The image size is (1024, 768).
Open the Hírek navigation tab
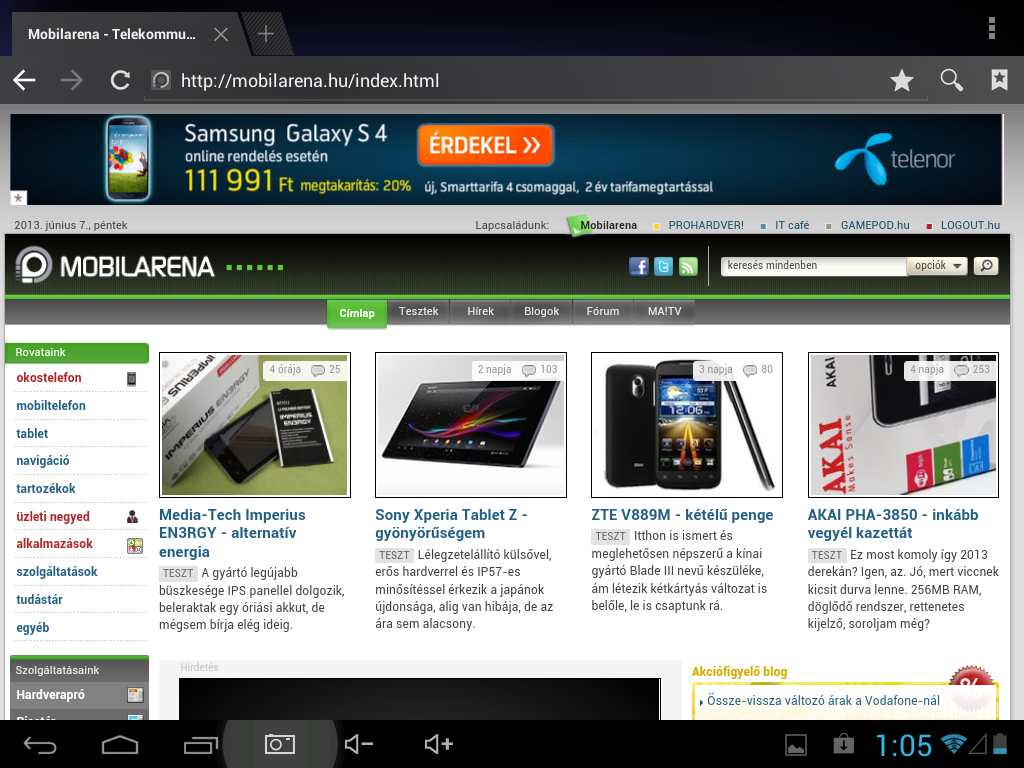[x=480, y=312]
